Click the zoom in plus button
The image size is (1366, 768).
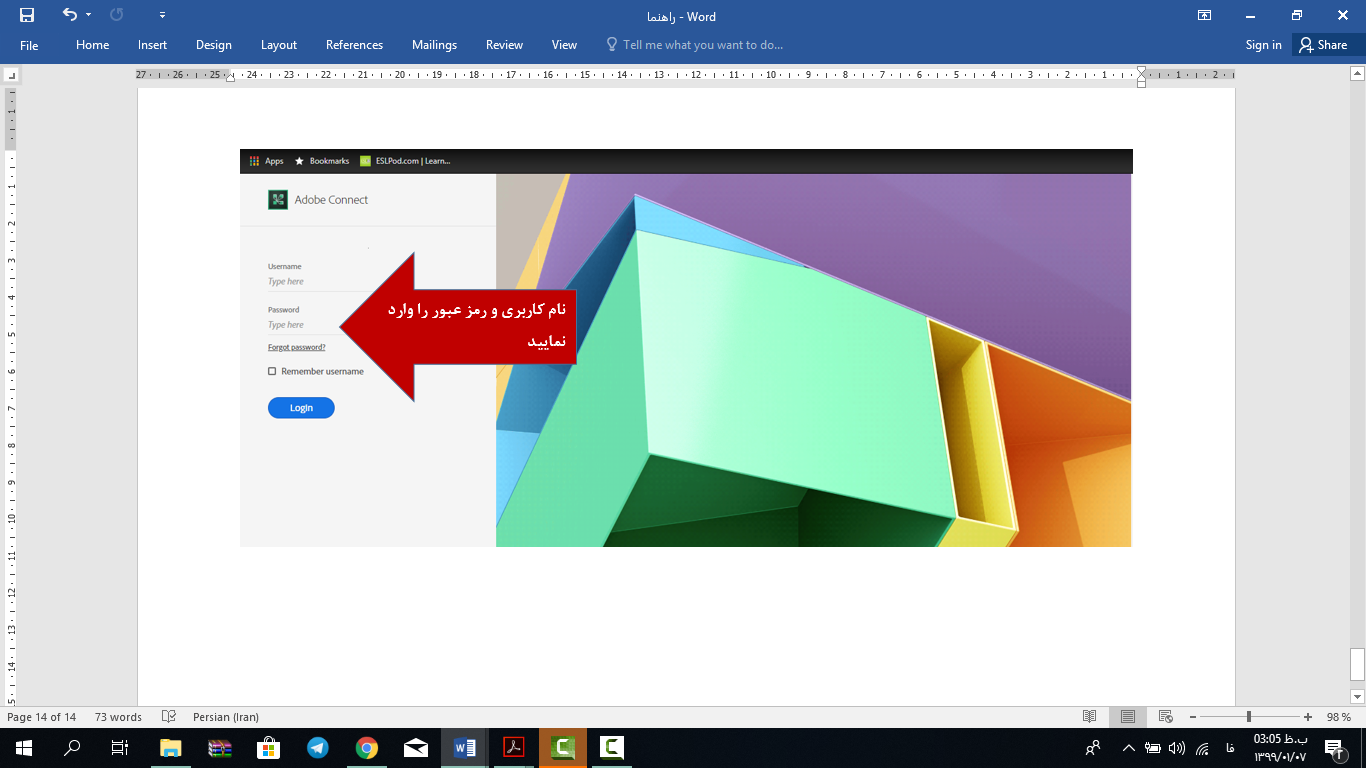pos(1308,717)
